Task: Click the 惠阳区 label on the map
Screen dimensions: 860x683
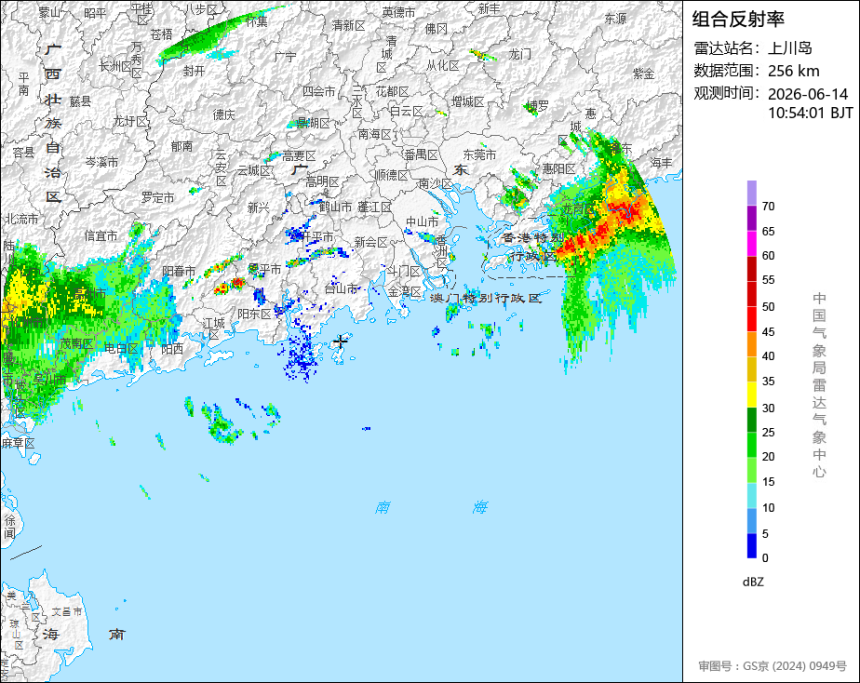Action: (x=559, y=168)
